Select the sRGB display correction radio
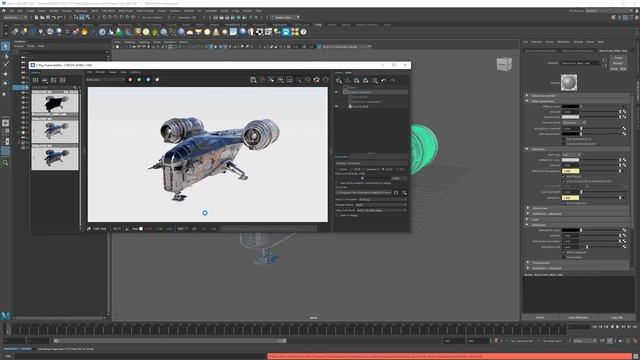 point(352,169)
